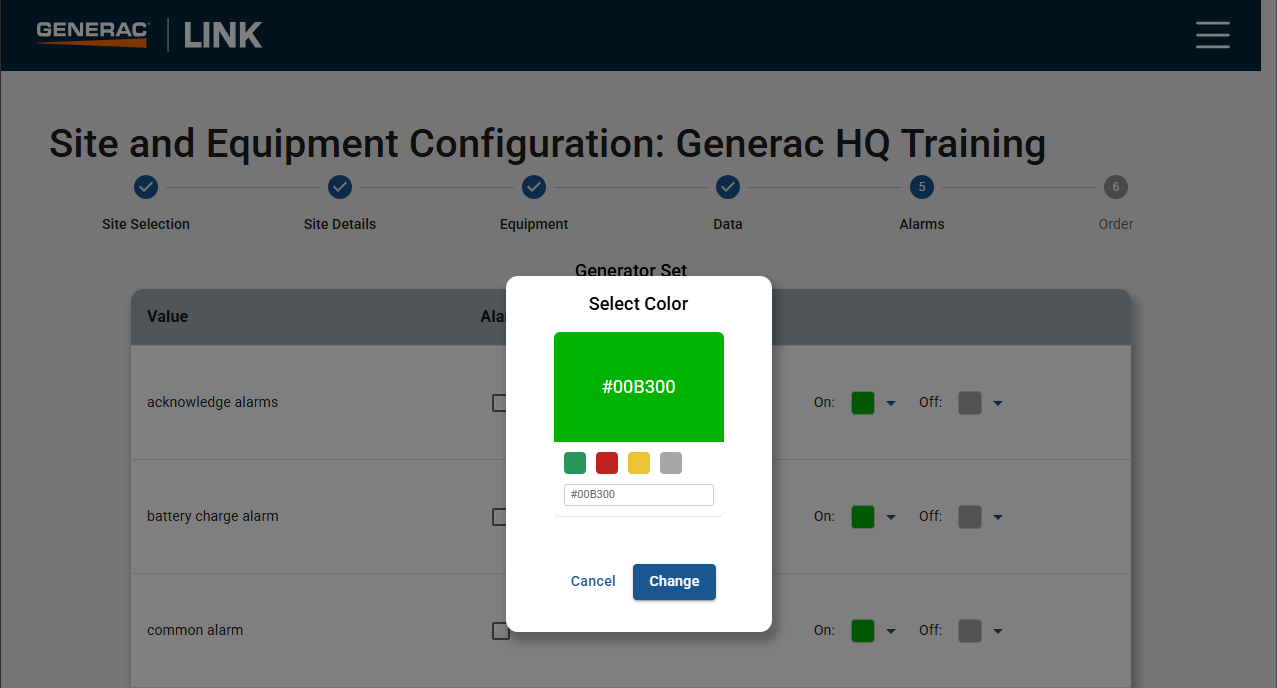This screenshot has height=688, width=1277.
Task: Expand On color dropdown for acknowledge alarms
Action: (x=891, y=403)
